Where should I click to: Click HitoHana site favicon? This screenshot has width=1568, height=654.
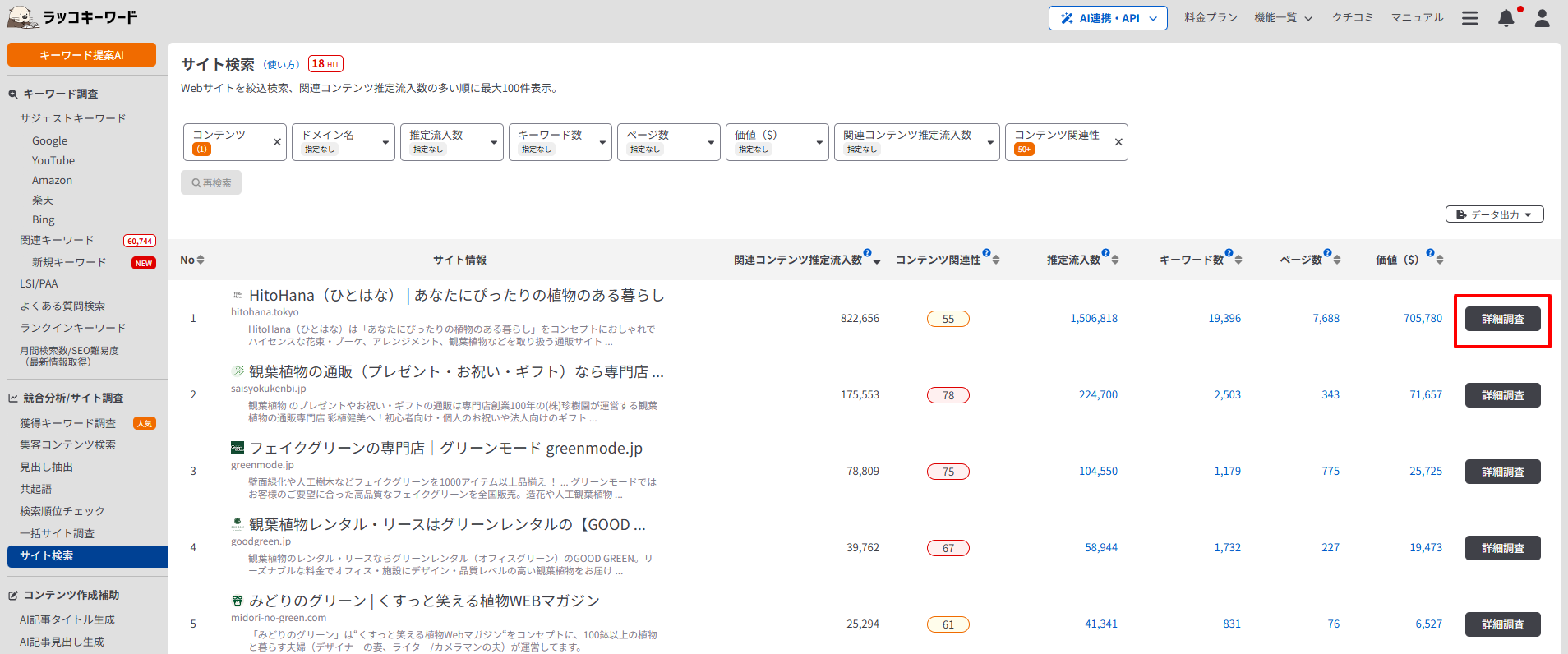pyautogui.click(x=238, y=295)
